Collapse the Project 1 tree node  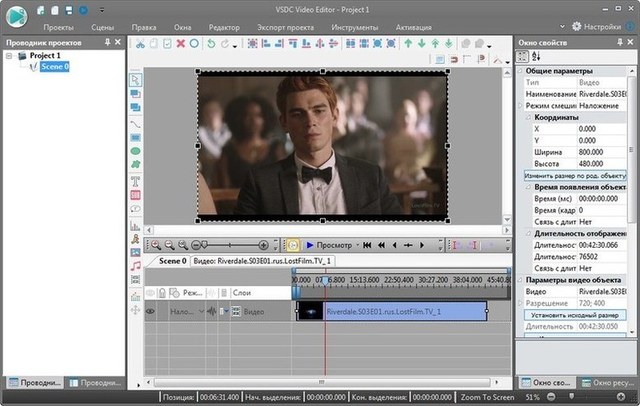pyautogui.click(x=10, y=56)
